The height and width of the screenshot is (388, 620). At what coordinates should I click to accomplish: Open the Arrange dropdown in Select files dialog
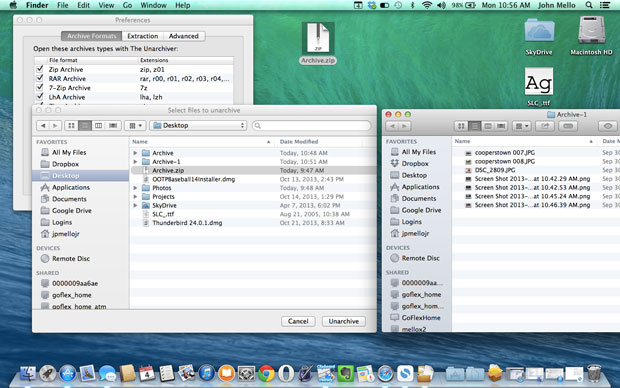(x=135, y=125)
